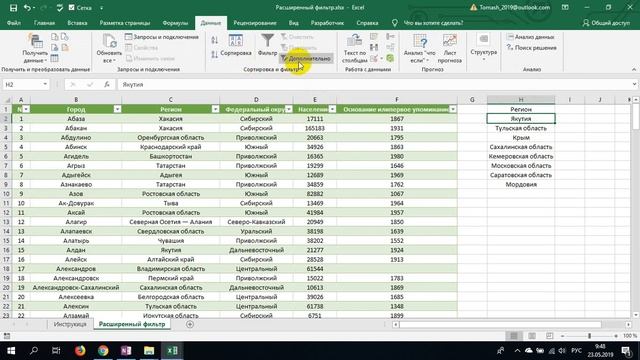Open the Сортировка dialog
640x360 pixels.
[236, 45]
